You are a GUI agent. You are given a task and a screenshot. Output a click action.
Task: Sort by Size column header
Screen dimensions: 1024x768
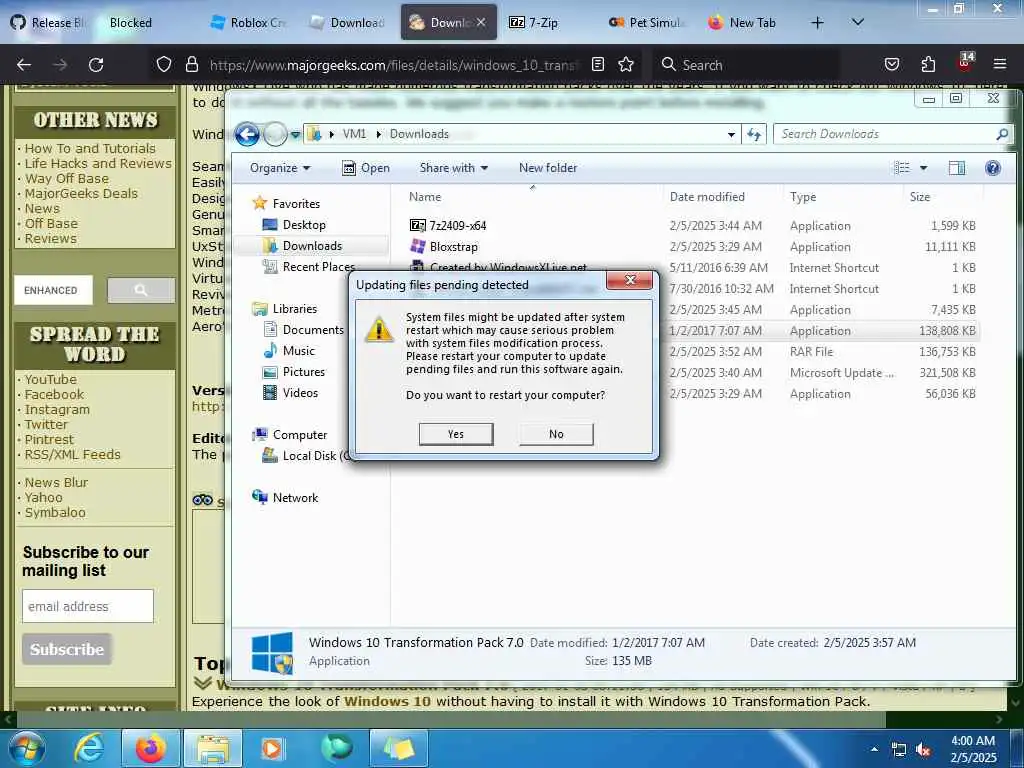tap(920, 197)
